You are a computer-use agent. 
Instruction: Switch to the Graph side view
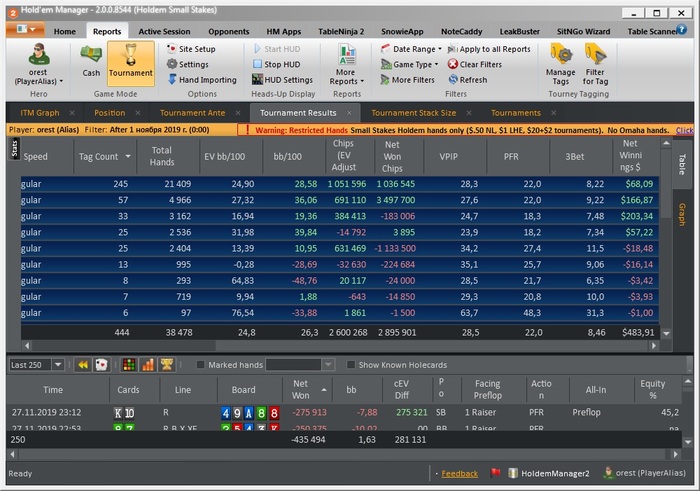click(682, 214)
